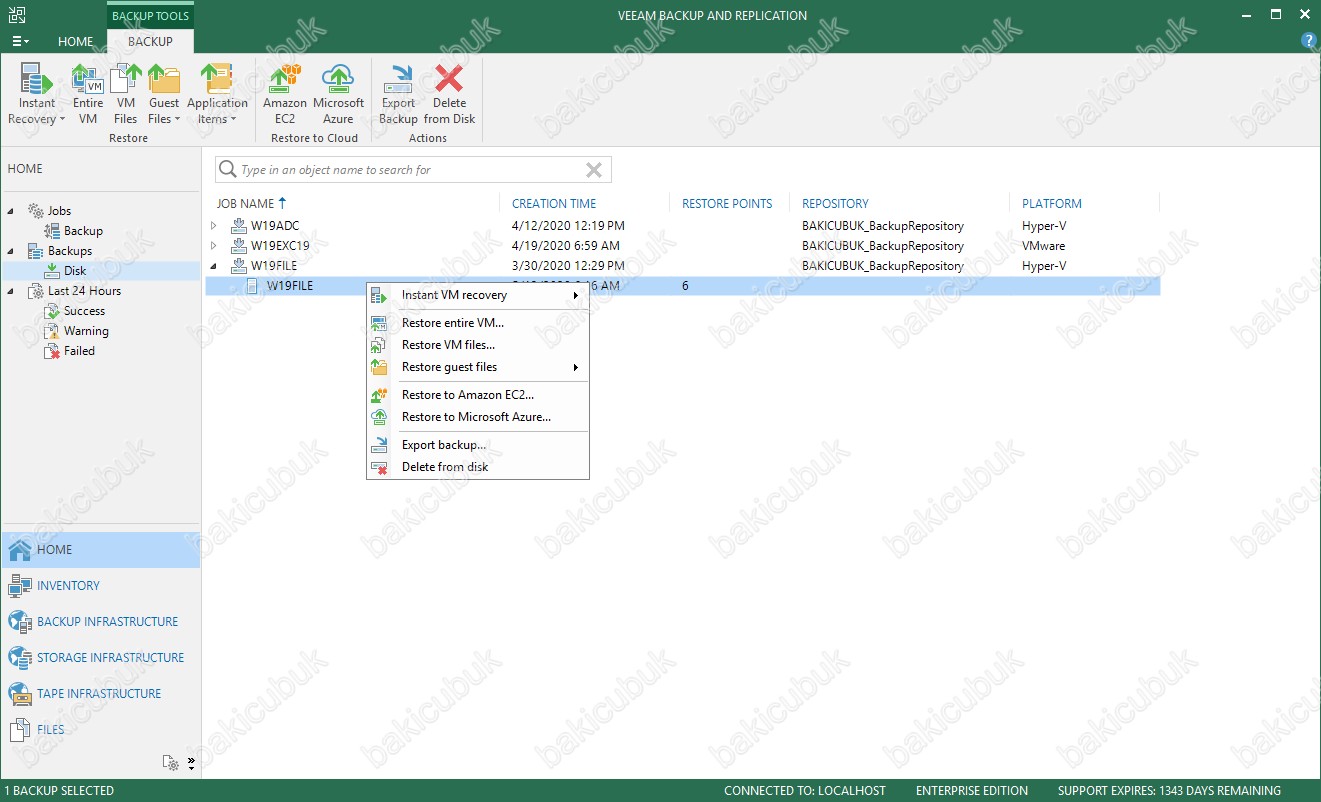Select Disk under Backups in tree
This screenshot has width=1321, height=802.
tap(75, 271)
